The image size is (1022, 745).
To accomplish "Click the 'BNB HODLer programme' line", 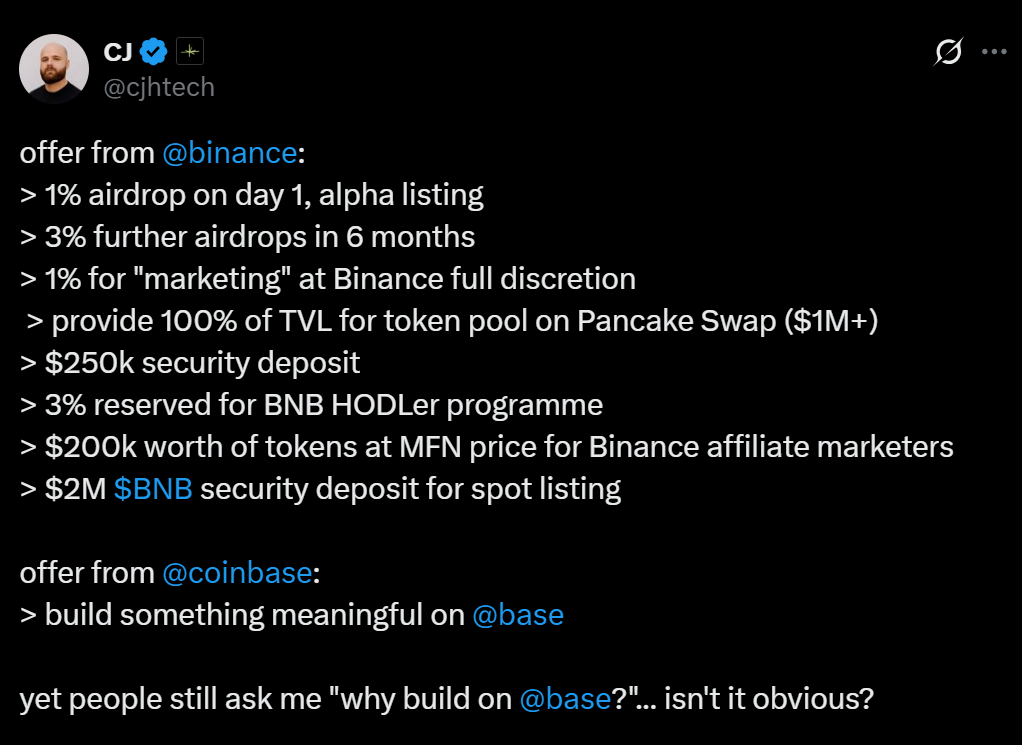I will click(312, 404).
